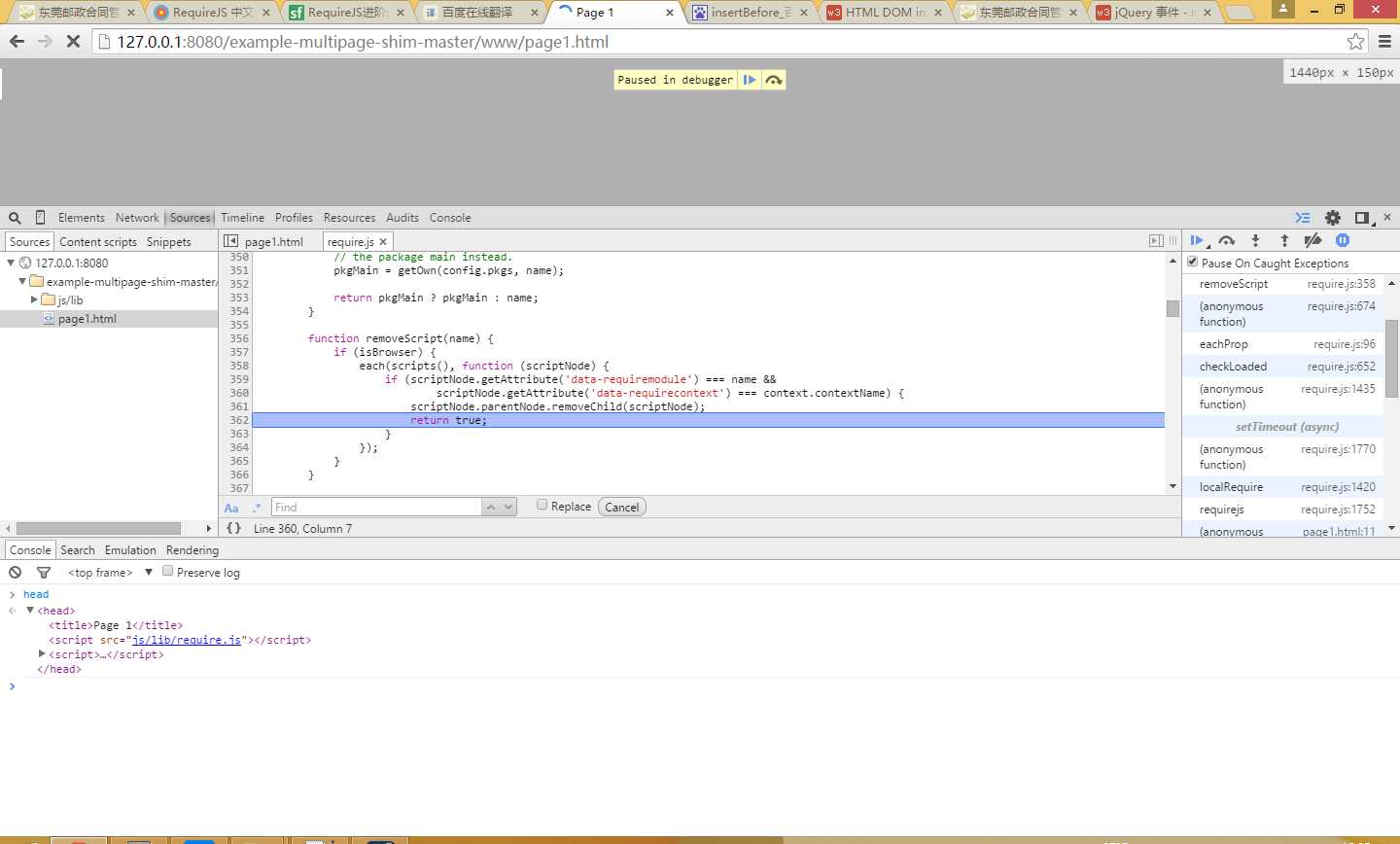The image size is (1400, 844).
Task: Expand the collapsed script element in console
Action: [42, 654]
